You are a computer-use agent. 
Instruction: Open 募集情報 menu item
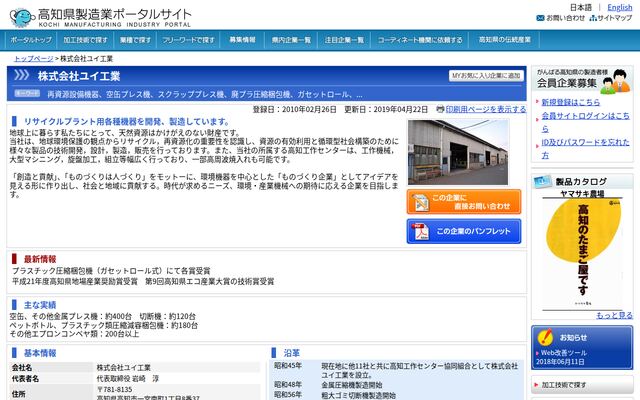(242, 40)
